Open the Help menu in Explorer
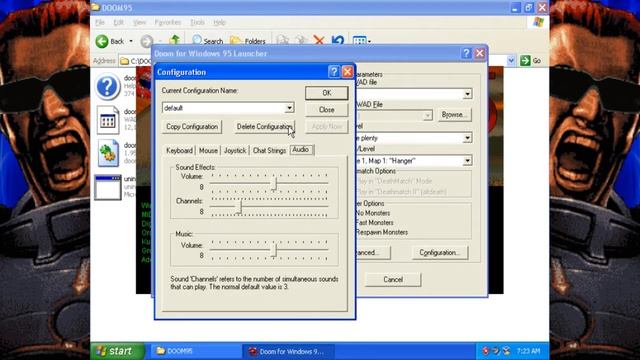The width and height of the screenshot is (640, 360). [220, 22]
